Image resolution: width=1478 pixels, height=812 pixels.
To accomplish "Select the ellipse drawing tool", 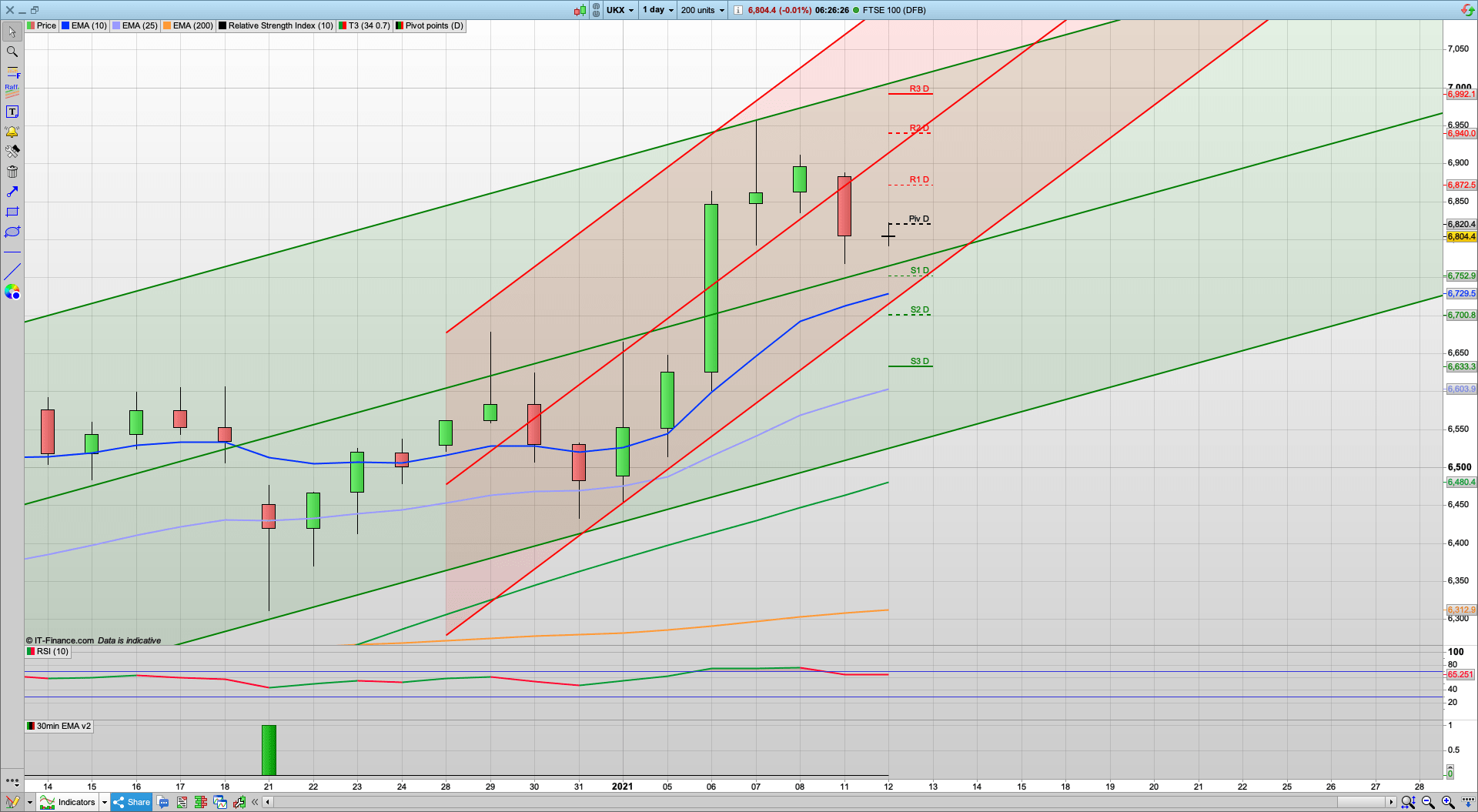I will tap(12, 232).
